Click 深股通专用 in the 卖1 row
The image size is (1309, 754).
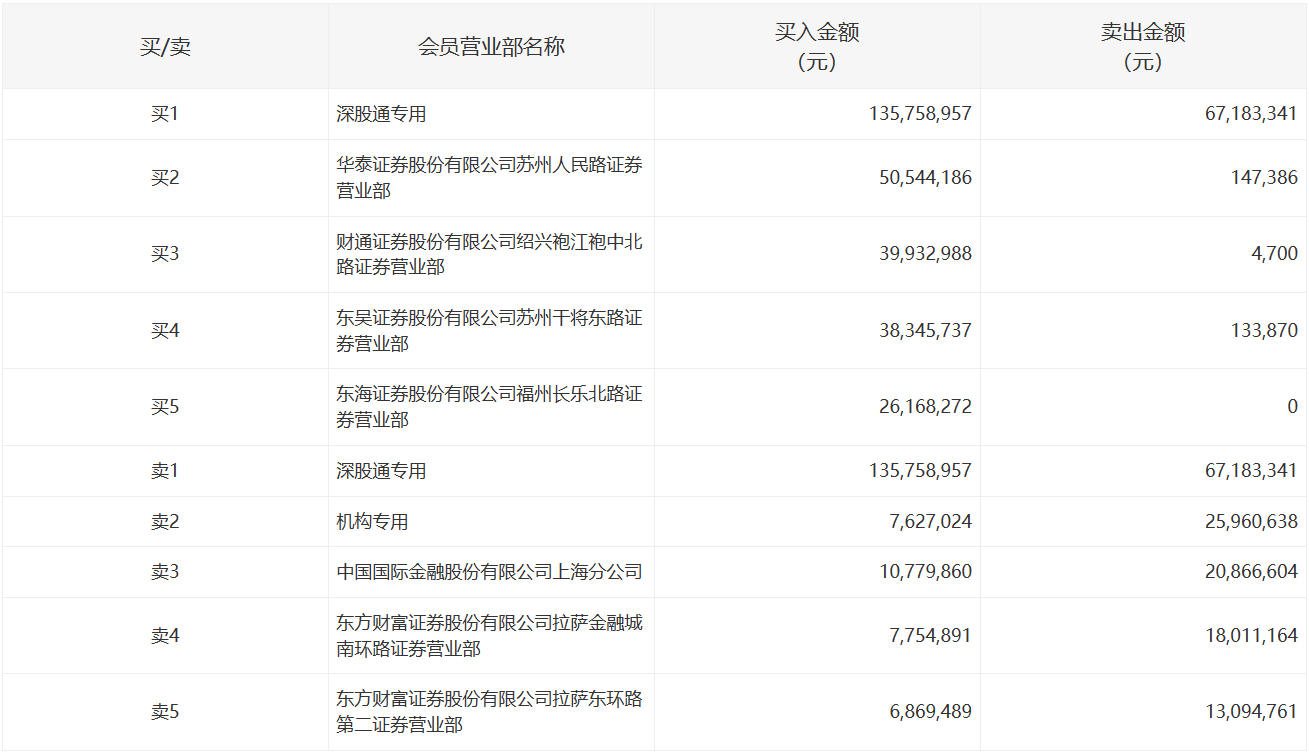pos(381,471)
